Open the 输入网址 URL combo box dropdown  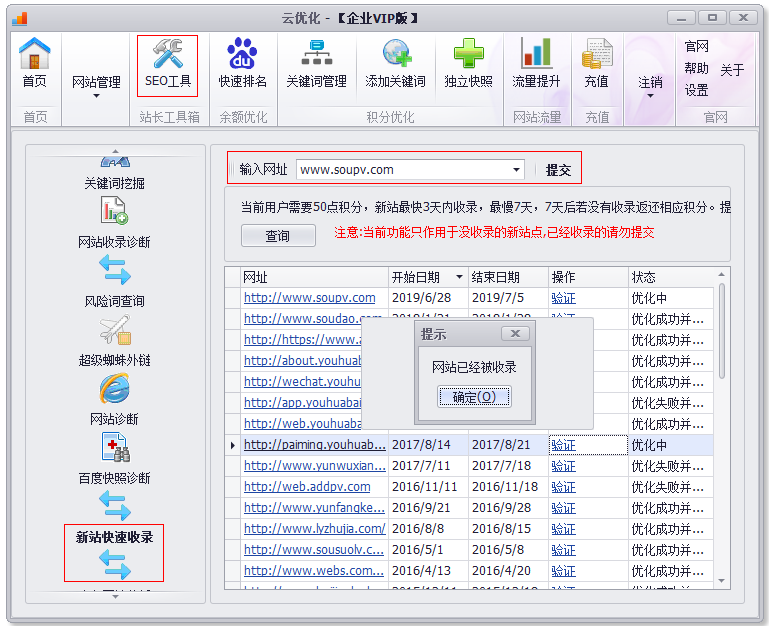(x=517, y=170)
